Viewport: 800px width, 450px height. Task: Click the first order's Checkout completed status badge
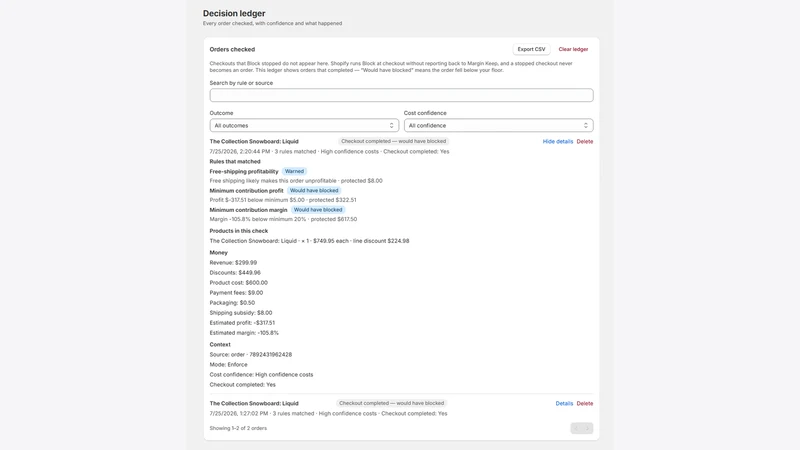[393, 141]
